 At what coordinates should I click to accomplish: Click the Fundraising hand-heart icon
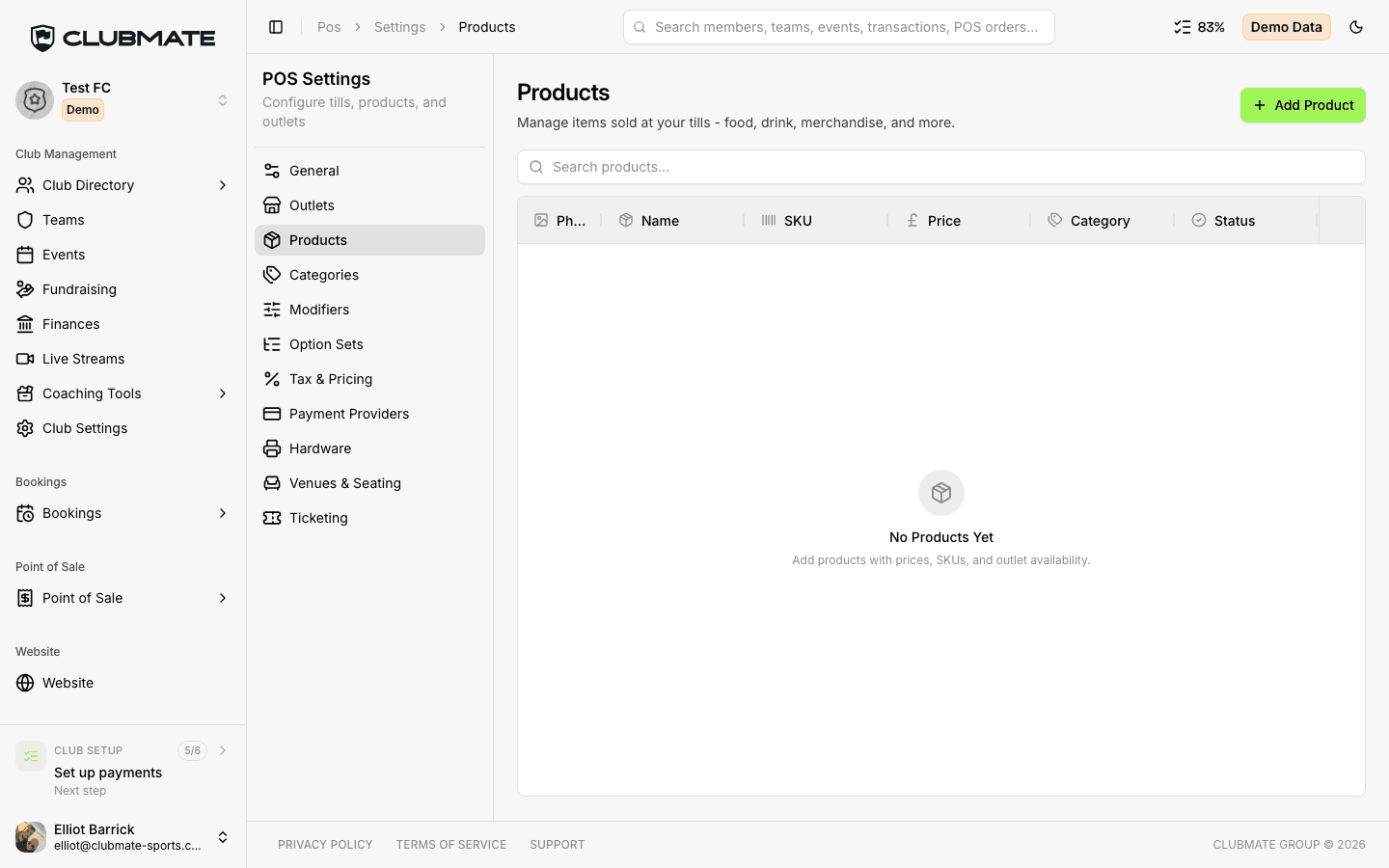click(25, 289)
